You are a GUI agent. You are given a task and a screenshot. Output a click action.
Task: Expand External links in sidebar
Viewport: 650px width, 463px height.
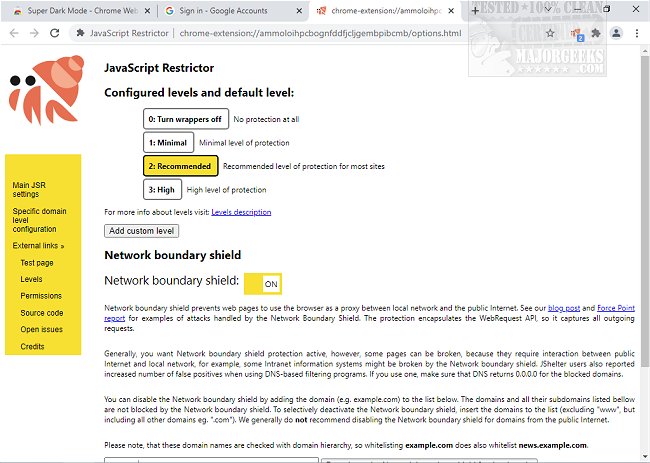click(x=38, y=245)
